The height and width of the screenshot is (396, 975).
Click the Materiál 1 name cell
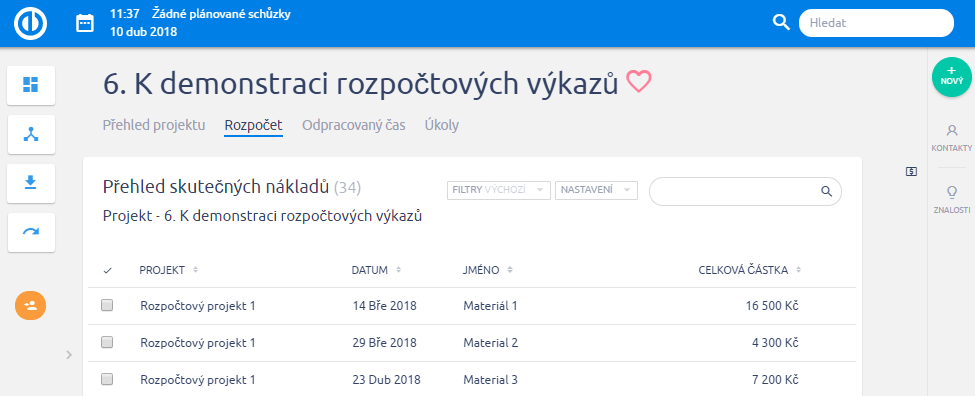tap(490, 306)
